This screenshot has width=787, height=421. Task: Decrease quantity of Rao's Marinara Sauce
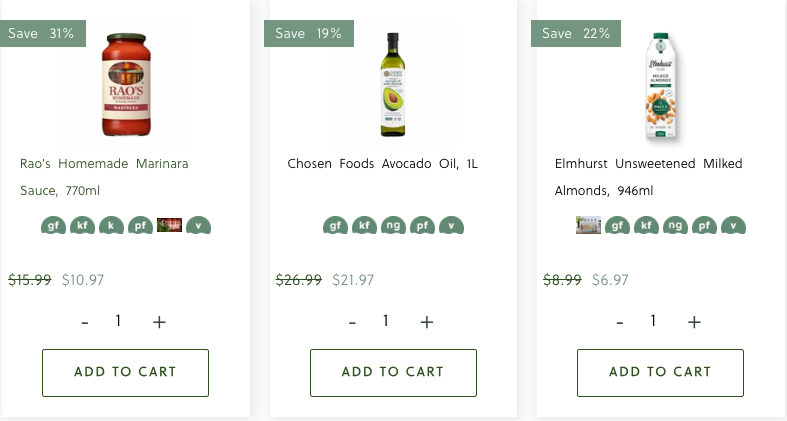[x=85, y=322]
